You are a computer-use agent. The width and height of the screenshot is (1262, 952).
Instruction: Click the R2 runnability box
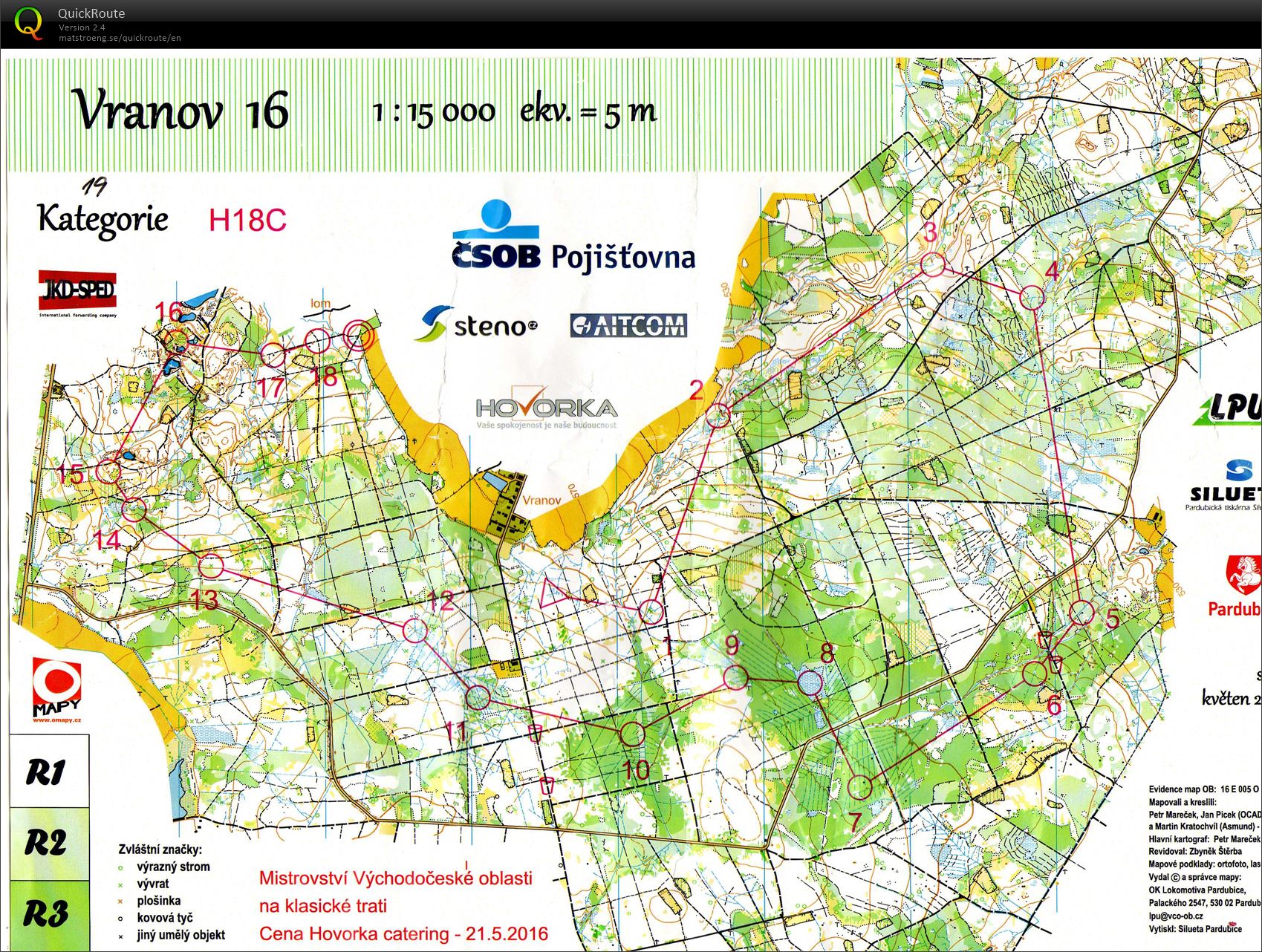(49, 843)
